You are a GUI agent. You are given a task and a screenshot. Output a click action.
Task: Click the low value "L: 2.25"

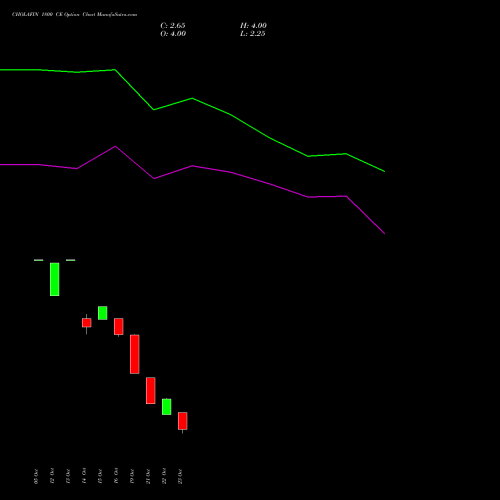[253, 34]
